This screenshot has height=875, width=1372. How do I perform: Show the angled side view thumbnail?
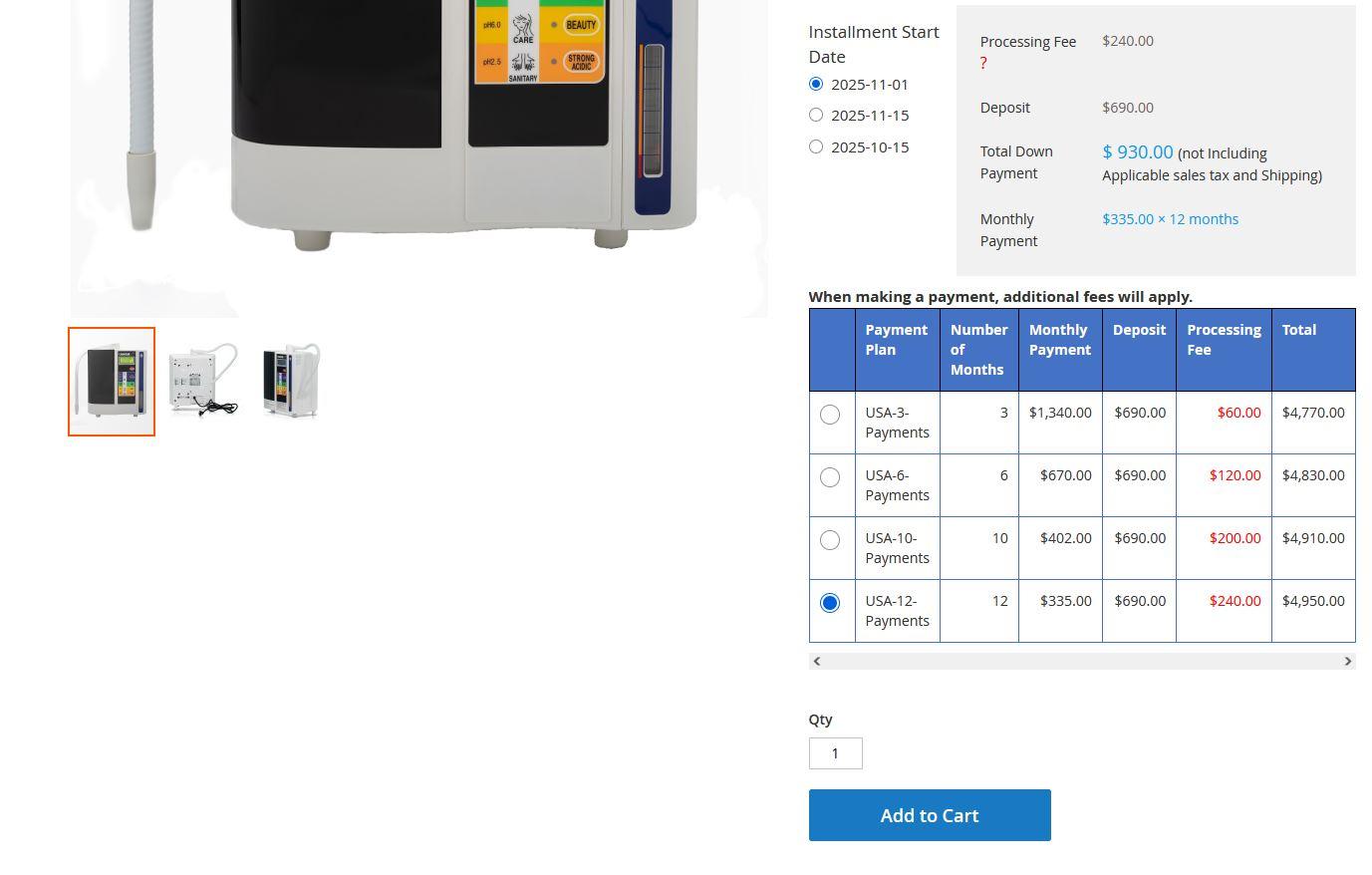pyautogui.click(x=291, y=382)
